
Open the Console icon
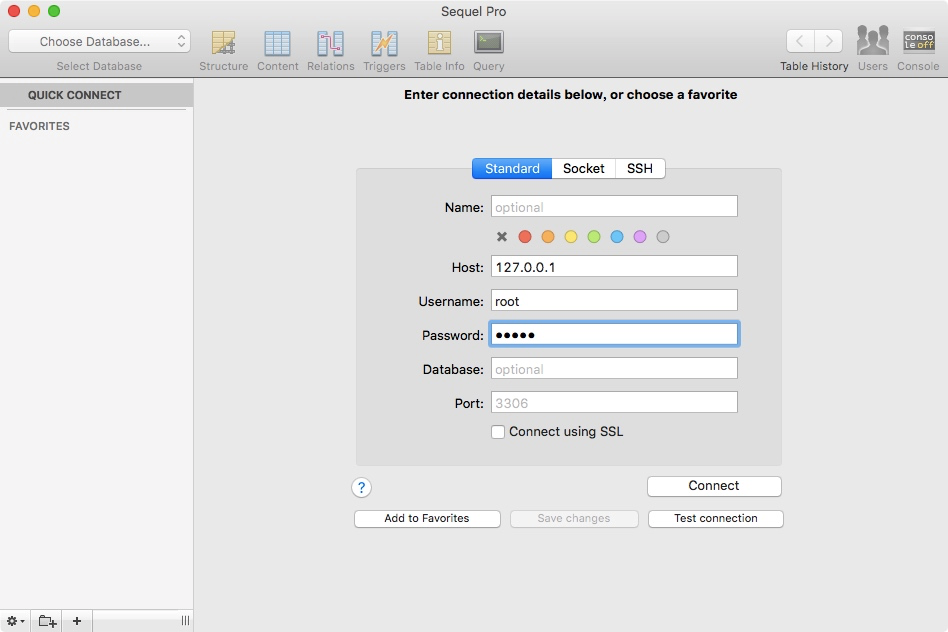(x=918, y=41)
